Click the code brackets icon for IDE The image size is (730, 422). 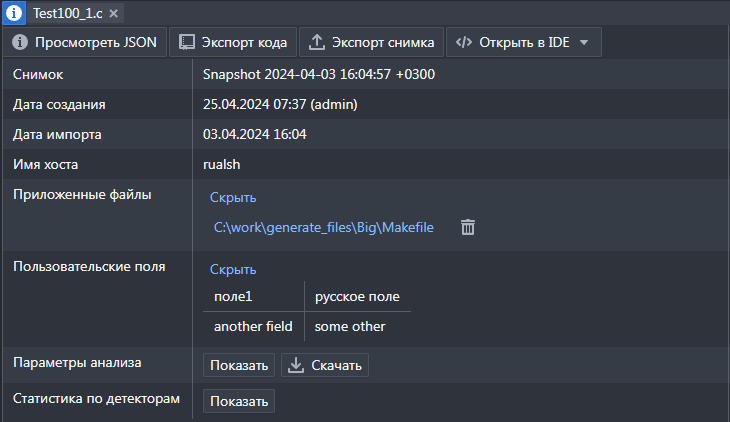pos(464,42)
